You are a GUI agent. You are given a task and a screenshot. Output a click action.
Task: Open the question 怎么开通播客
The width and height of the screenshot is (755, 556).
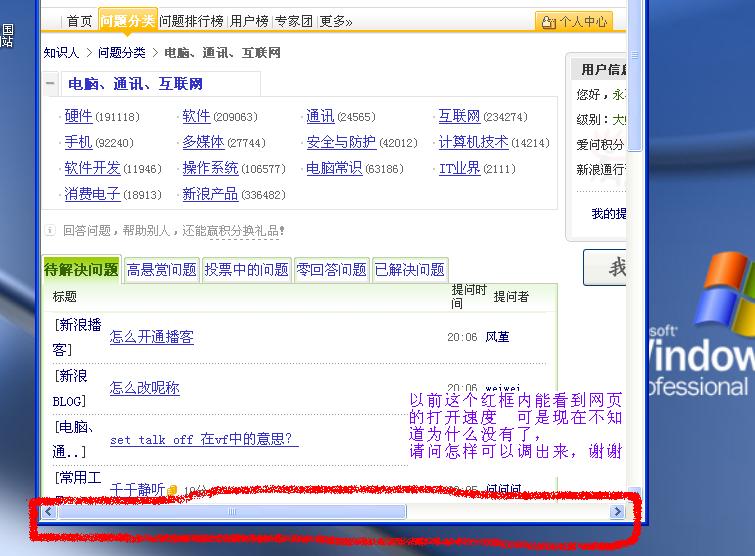point(152,336)
